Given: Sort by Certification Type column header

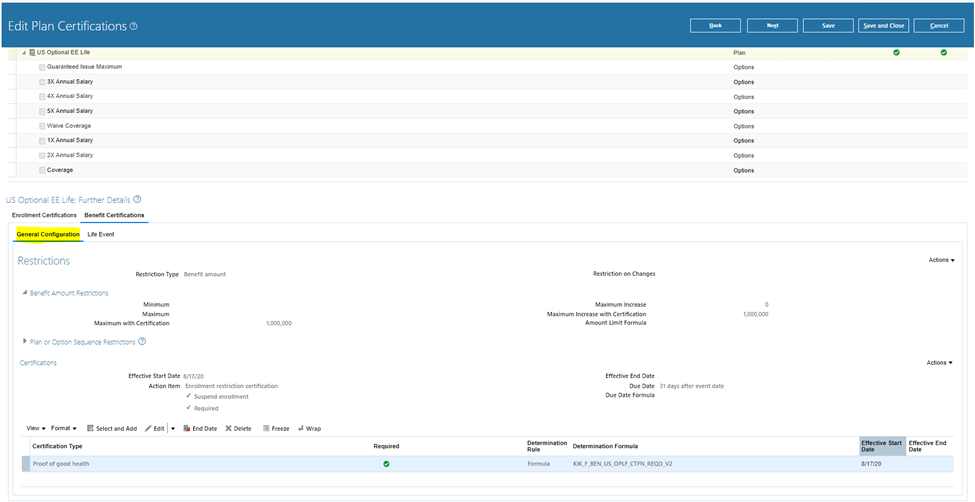Looking at the screenshot, I should (x=57, y=447).
